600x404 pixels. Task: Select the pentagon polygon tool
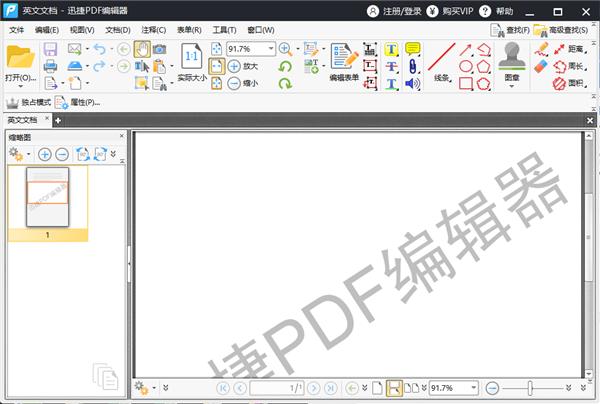point(483,66)
